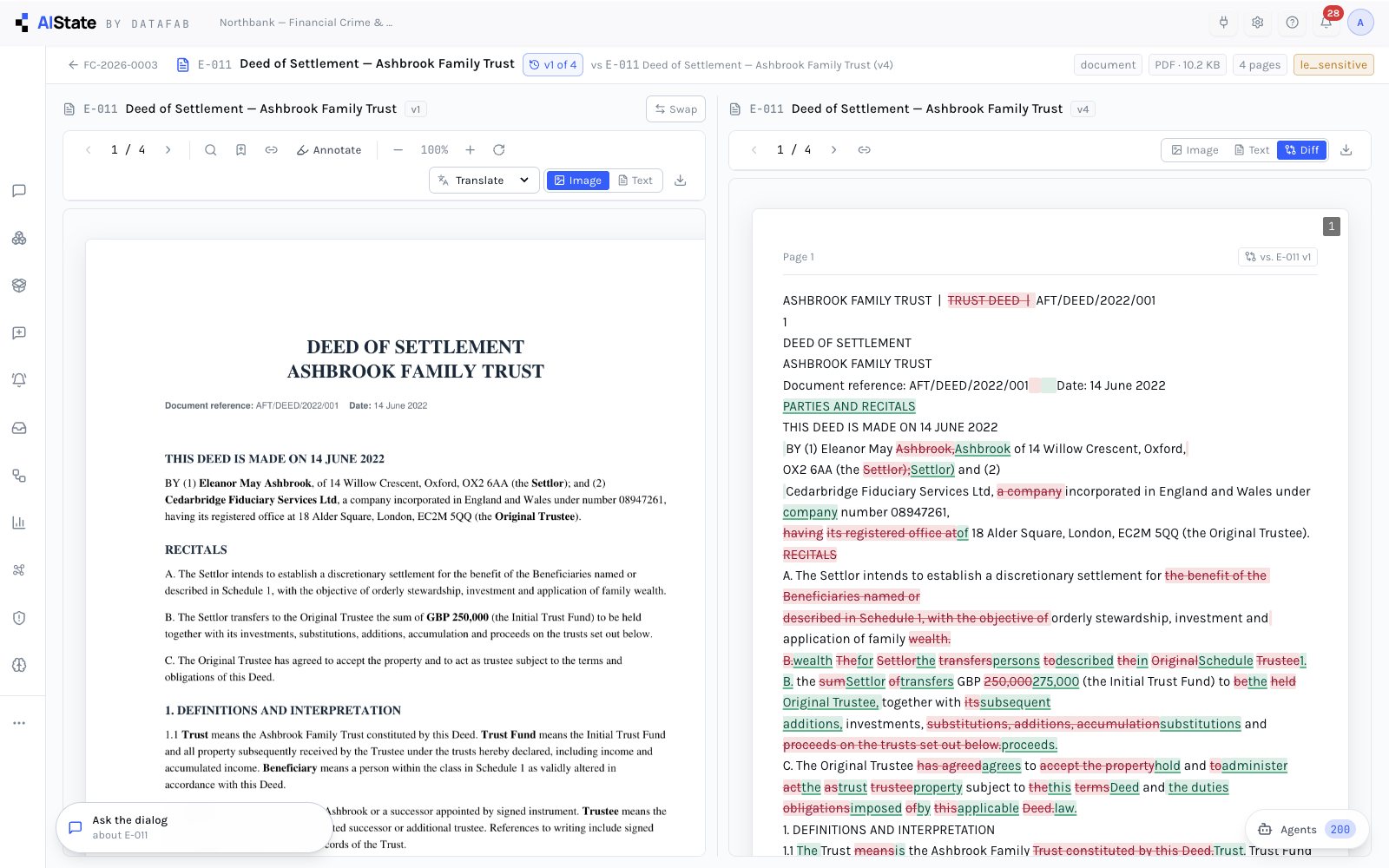Open the alerts bell icon in sidebar
Screen dimensions: 1389x868
(x=19, y=380)
